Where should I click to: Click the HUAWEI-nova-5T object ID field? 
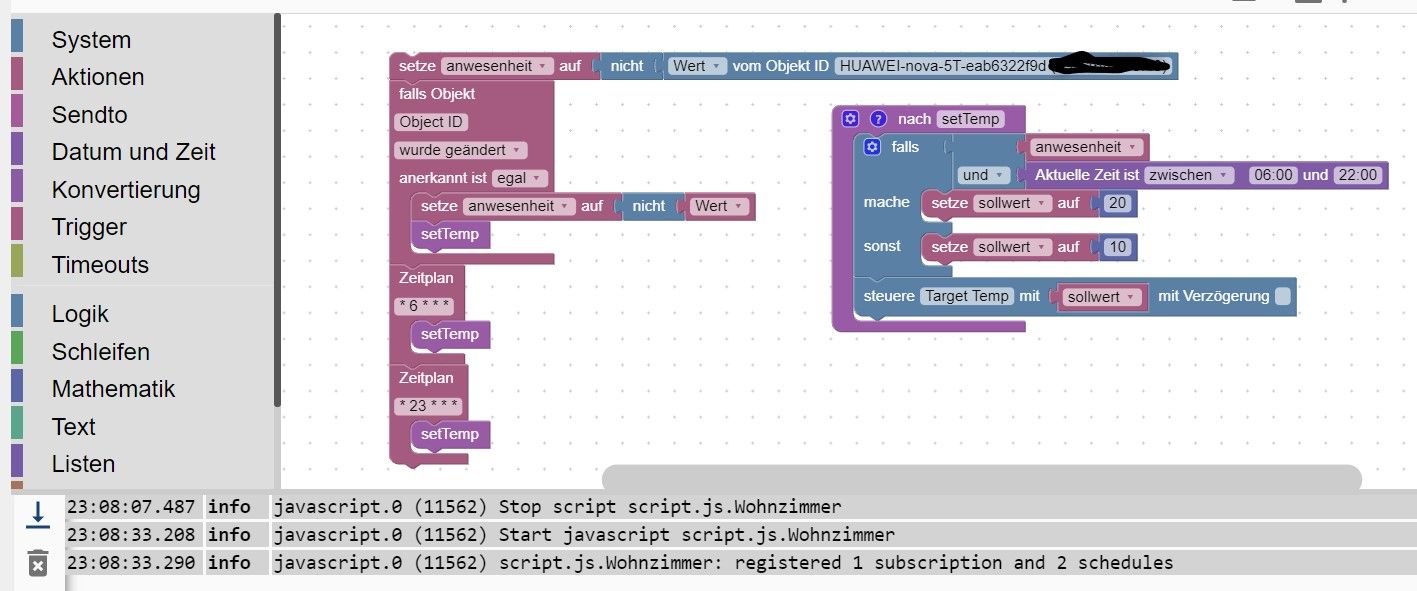coord(1002,66)
